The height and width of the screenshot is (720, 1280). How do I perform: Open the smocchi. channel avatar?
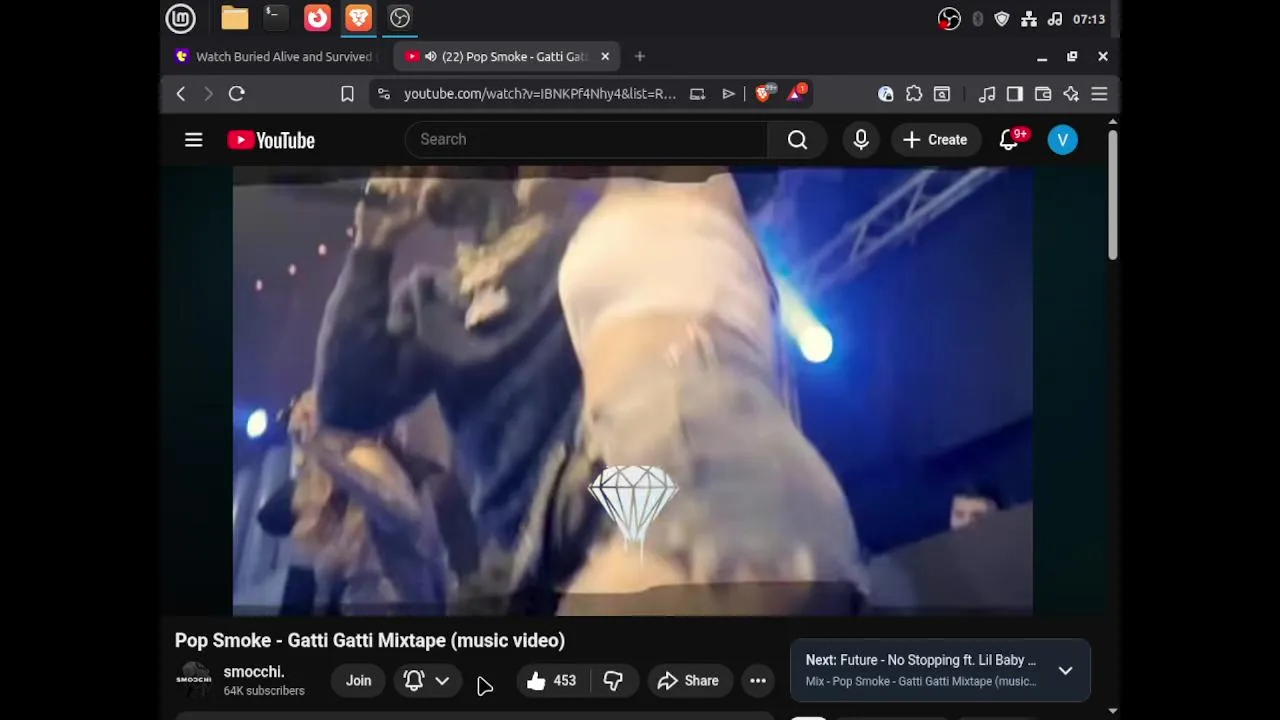[x=194, y=680]
